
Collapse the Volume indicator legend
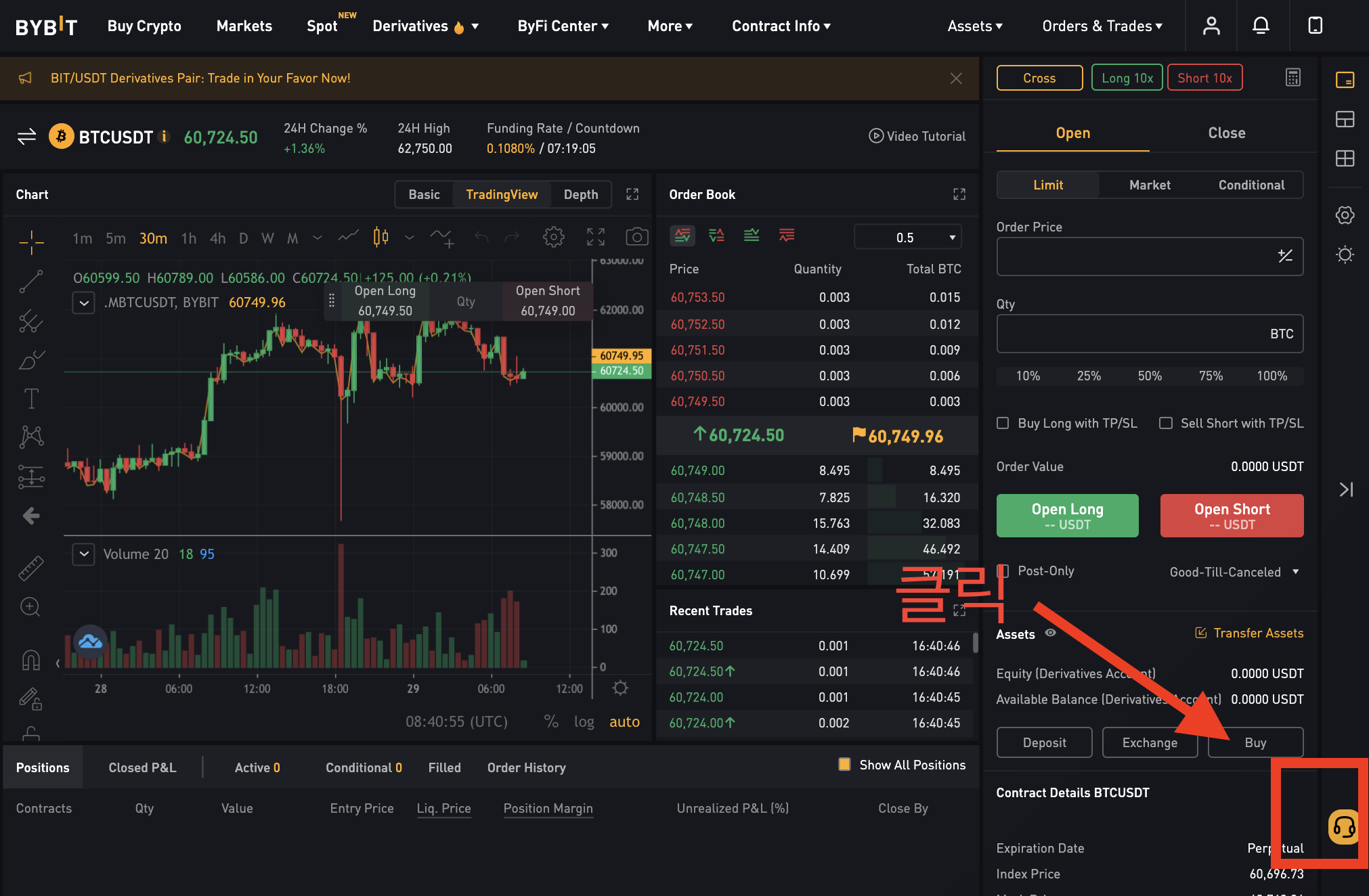tap(83, 554)
